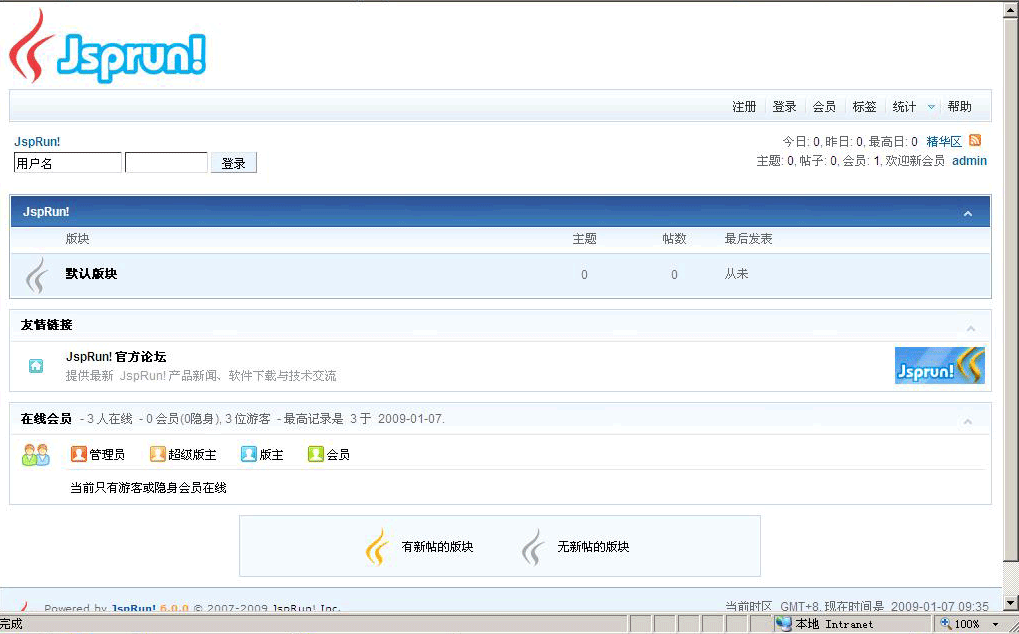
Task: Open the Jsprun! banner thumbnail in 友情链接
Action: [x=940, y=366]
